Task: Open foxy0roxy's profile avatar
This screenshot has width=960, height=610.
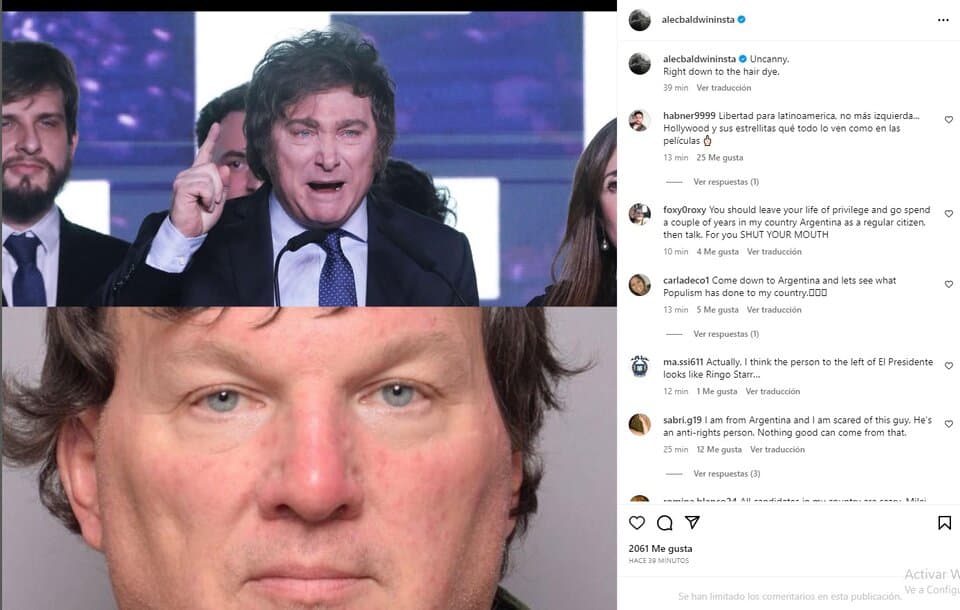Action: [640, 214]
